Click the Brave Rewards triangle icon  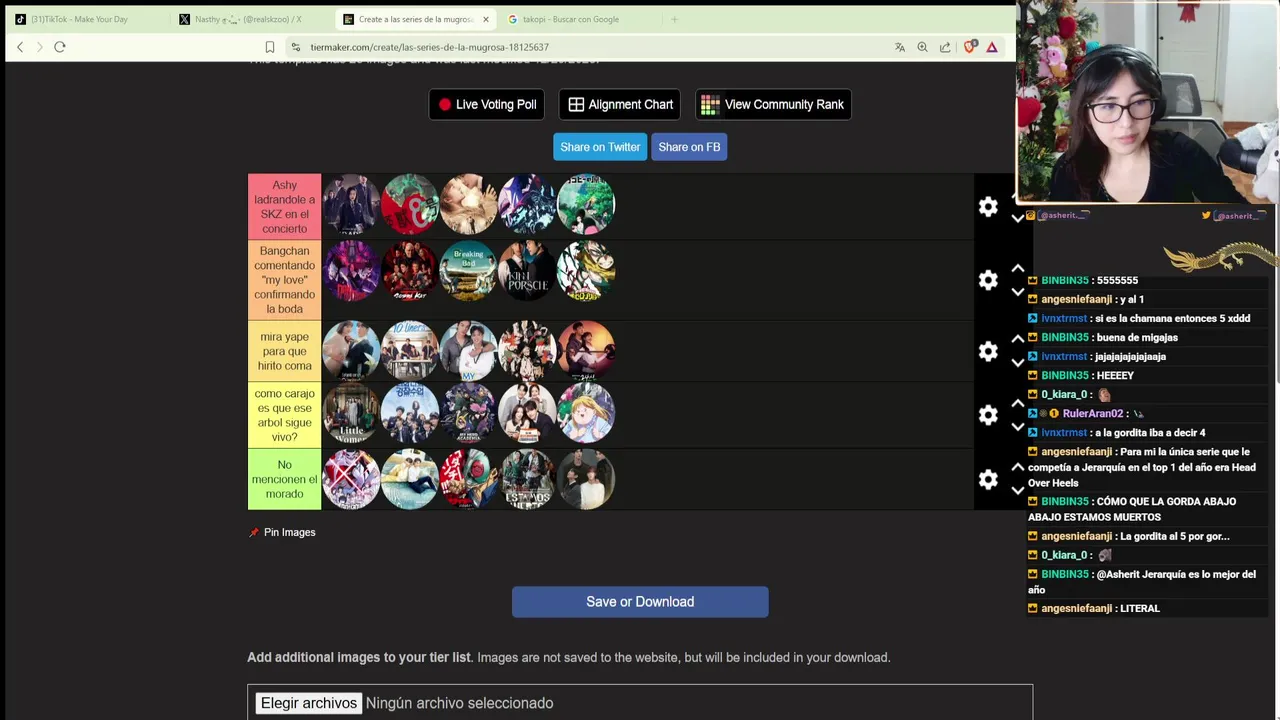(x=992, y=47)
